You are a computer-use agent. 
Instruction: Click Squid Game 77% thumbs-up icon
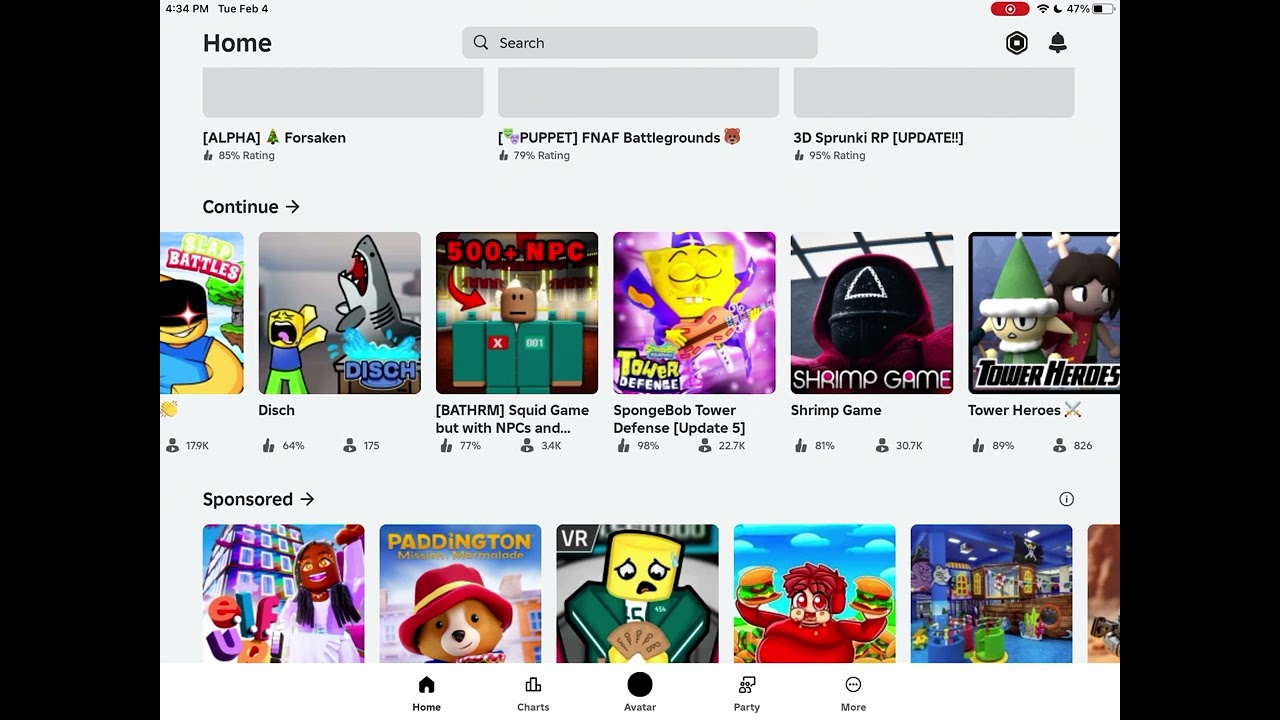point(445,446)
